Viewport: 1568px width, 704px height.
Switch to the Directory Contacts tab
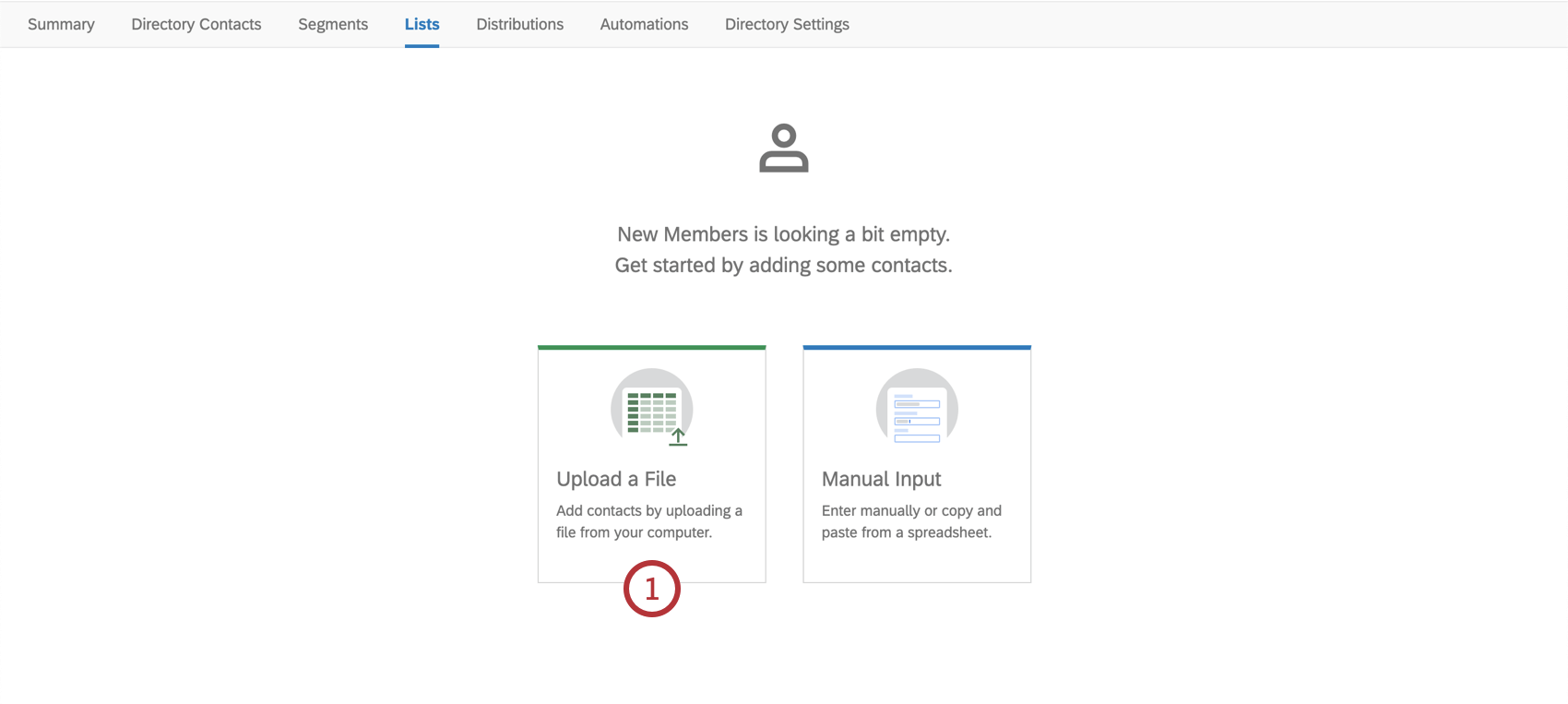pyautogui.click(x=196, y=24)
